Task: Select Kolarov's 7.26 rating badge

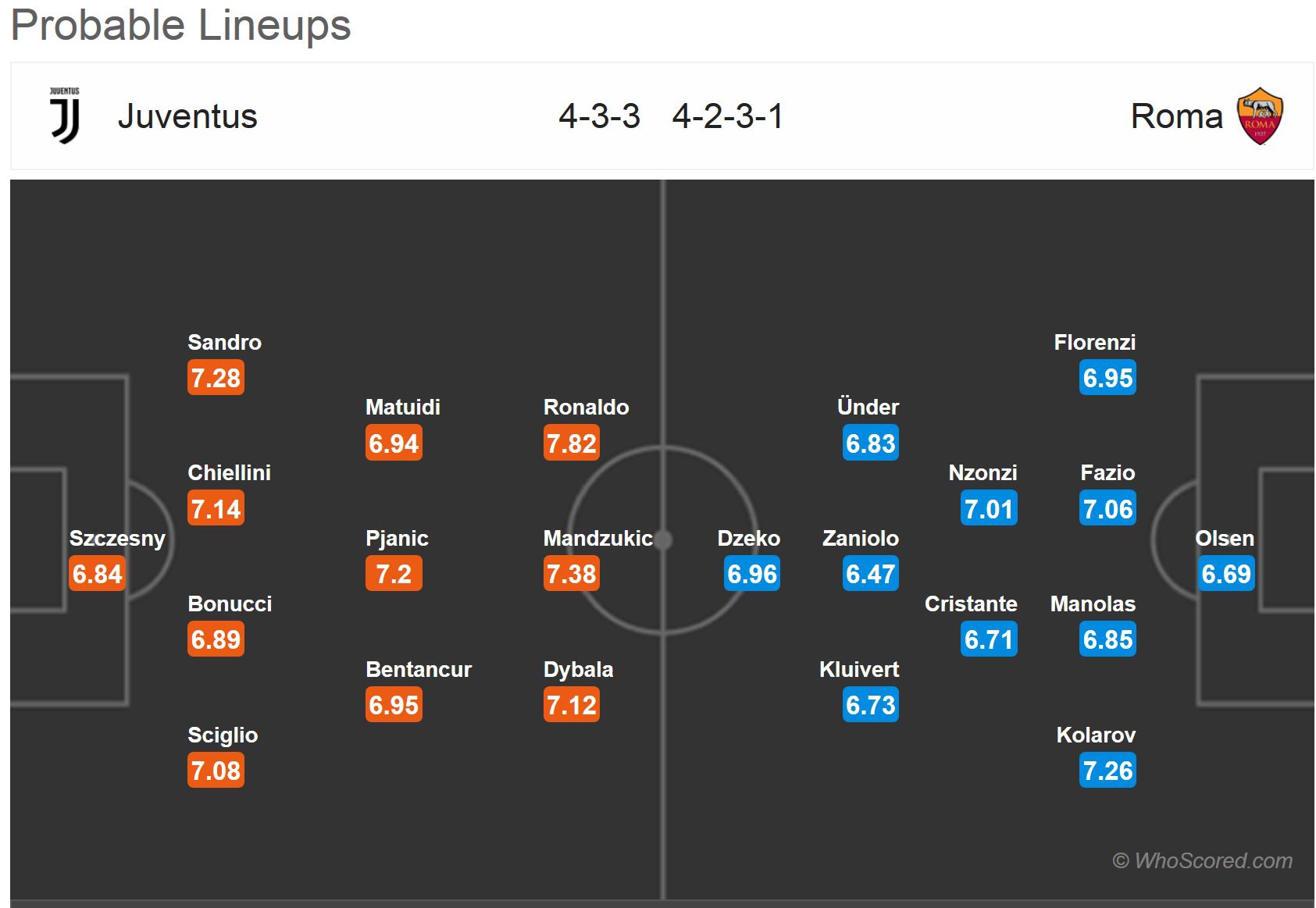Action: [x=1107, y=771]
